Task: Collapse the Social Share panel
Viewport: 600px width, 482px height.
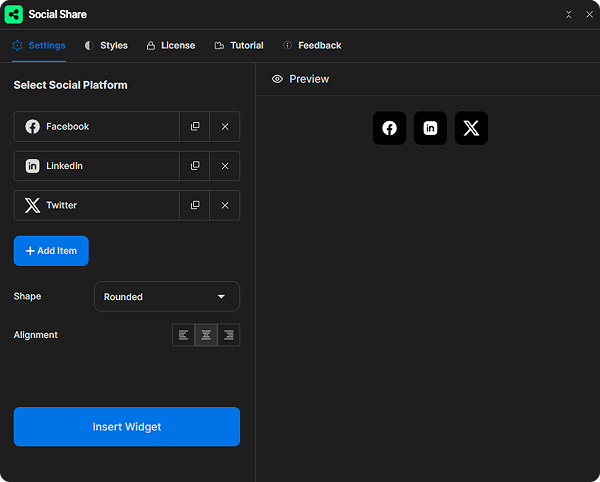Action: pos(569,15)
